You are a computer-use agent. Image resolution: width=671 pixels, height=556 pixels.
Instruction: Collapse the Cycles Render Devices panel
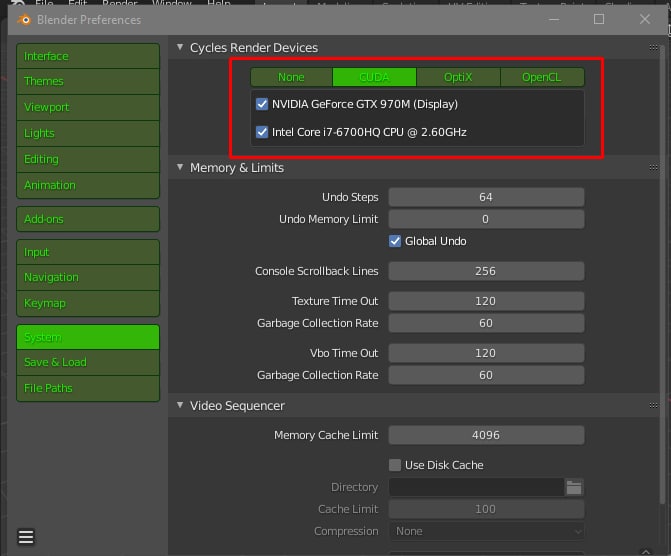point(180,47)
